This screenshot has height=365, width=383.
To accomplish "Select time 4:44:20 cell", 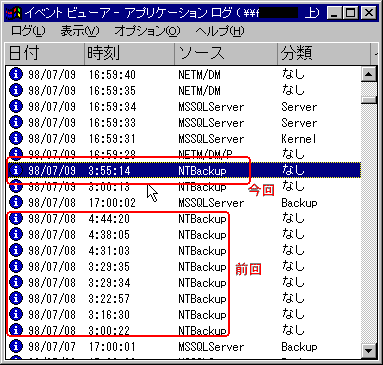I will [109, 219].
